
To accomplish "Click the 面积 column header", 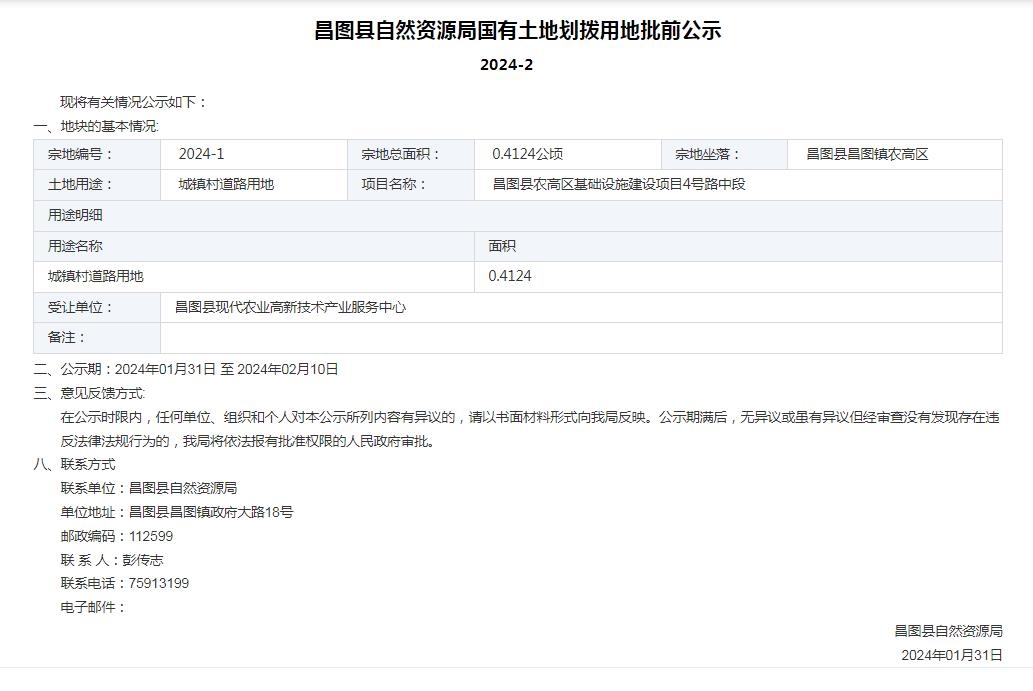I will 739,246.
